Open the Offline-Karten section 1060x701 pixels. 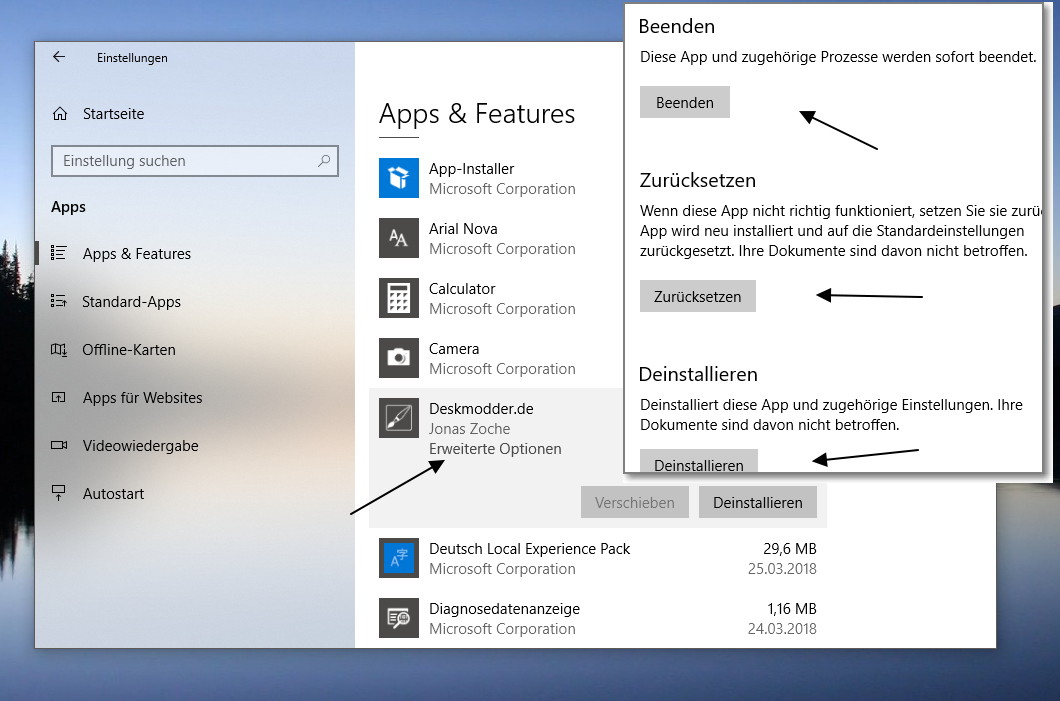(x=128, y=349)
